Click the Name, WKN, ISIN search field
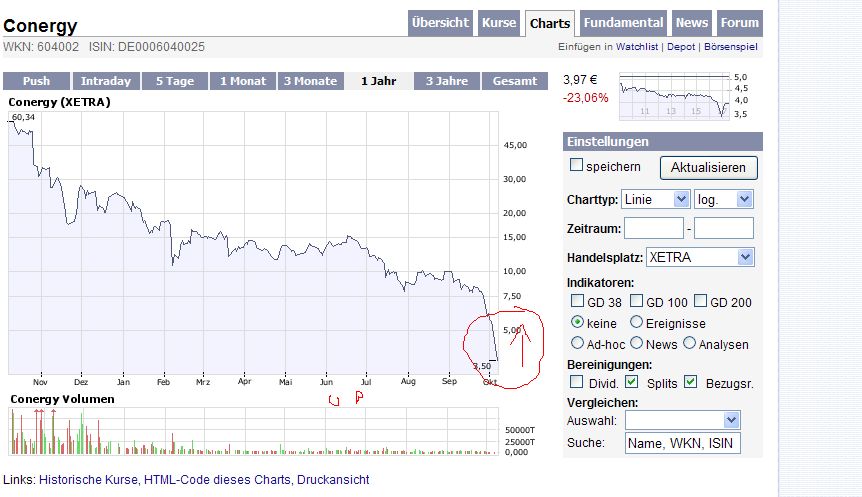Screen dimensions: 862x497 (x=682, y=442)
